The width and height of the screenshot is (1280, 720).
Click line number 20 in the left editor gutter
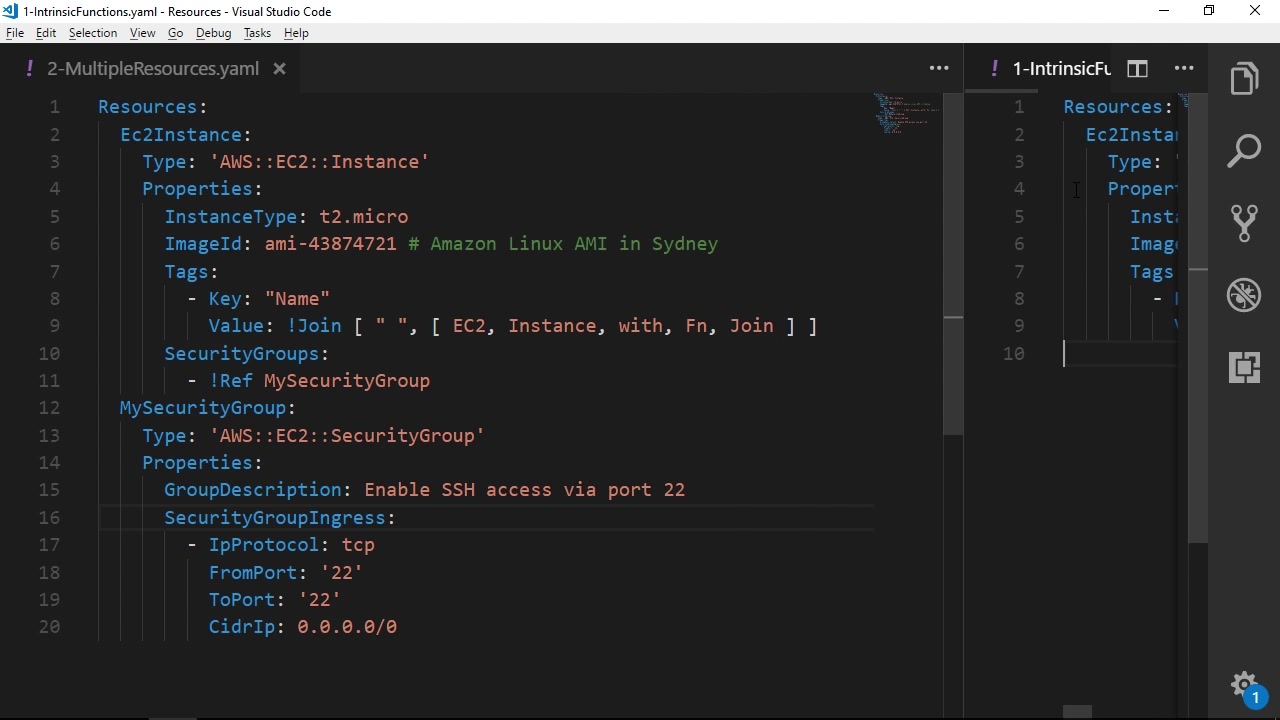tap(49, 627)
